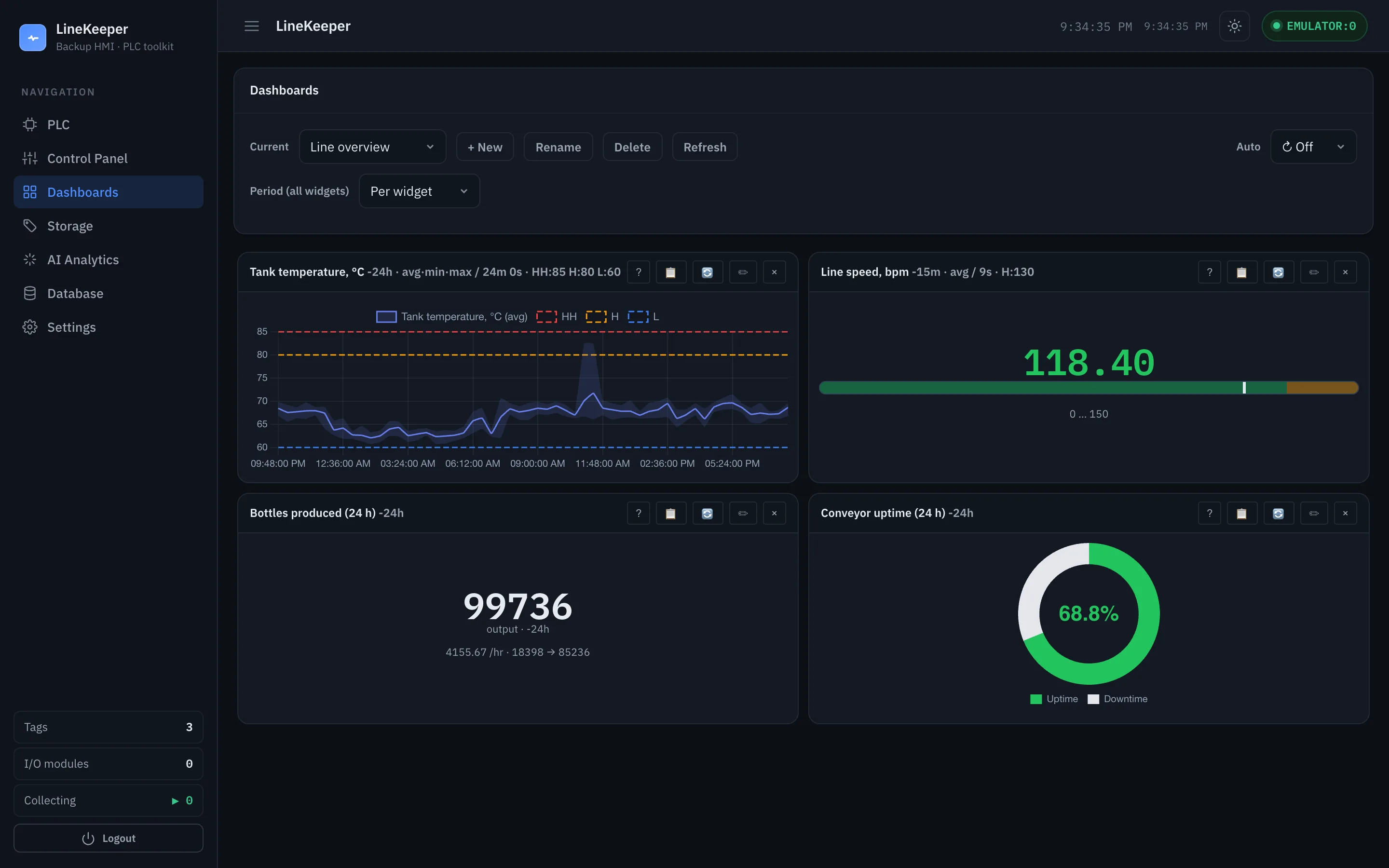
Task: Click the 99736 bottles output value
Action: point(517,606)
